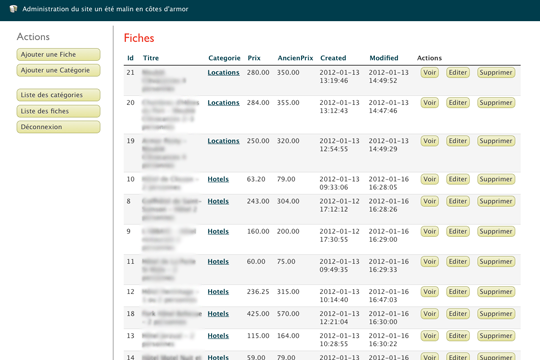540x360 pixels.
Task: Click the header title Administration du site
Action: point(105,9)
